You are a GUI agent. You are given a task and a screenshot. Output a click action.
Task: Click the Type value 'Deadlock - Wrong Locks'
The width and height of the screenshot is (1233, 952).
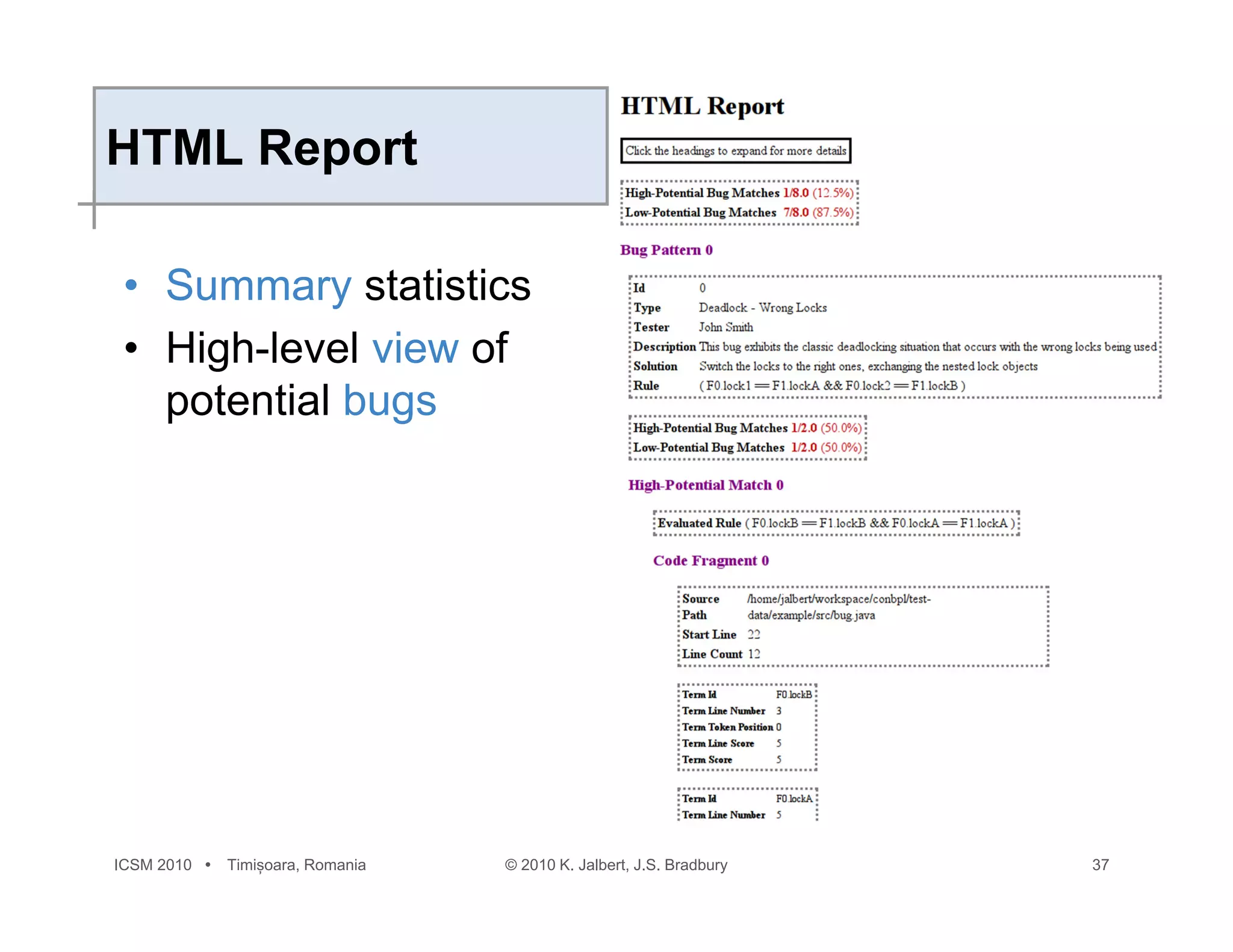(763, 308)
